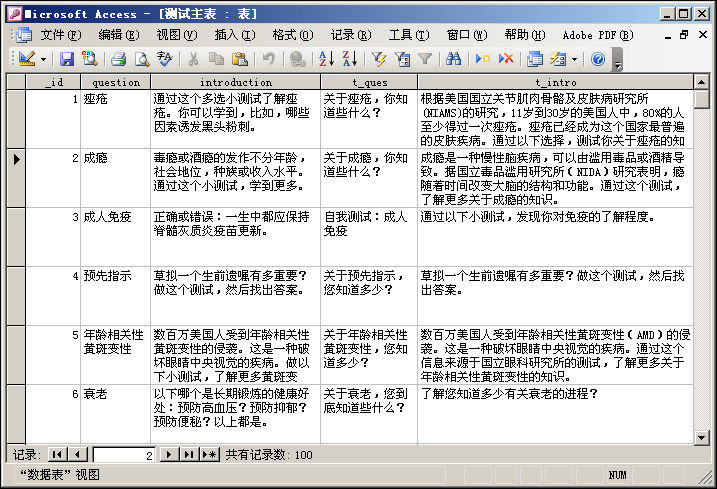Open the Adobe PDF(B) menu
The image size is (717, 489).
tap(598, 35)
